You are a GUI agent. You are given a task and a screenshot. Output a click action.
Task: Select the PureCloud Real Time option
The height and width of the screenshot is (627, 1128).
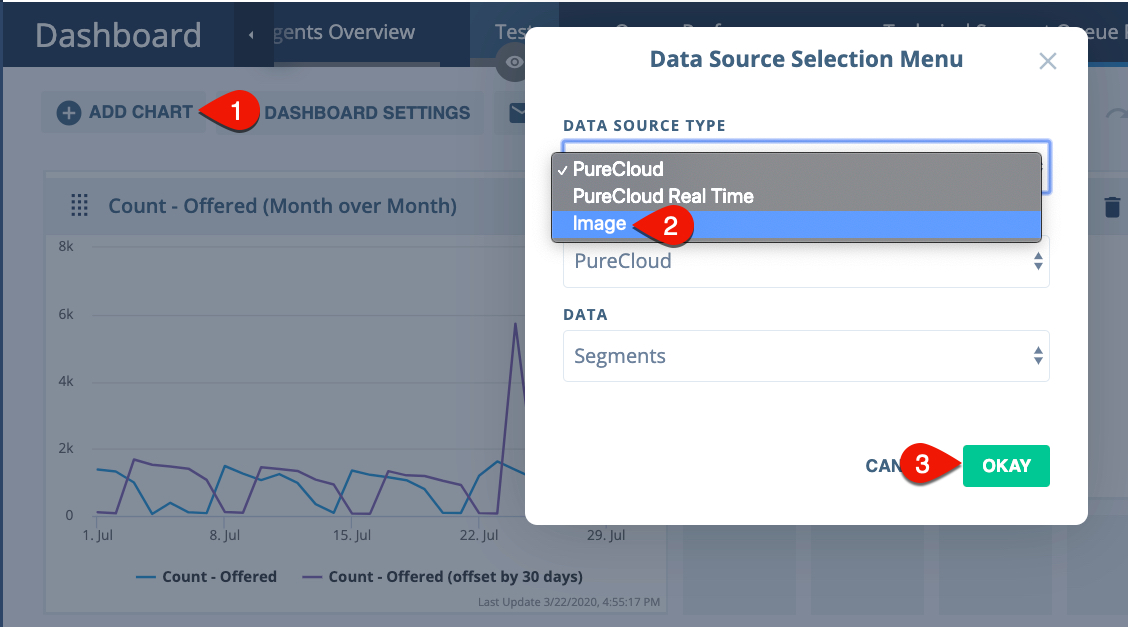pos(796,196)
